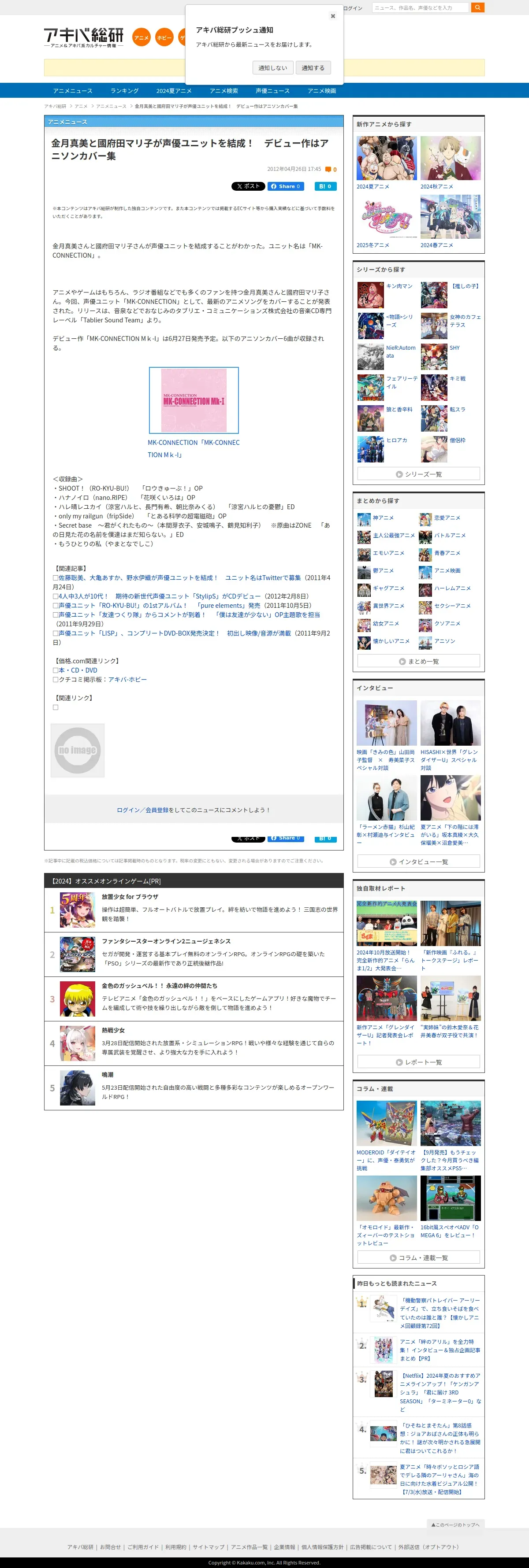This screenshot has width=529, height=1568.
Task: Click the orange search magnifier button
Action: [478, 7]
